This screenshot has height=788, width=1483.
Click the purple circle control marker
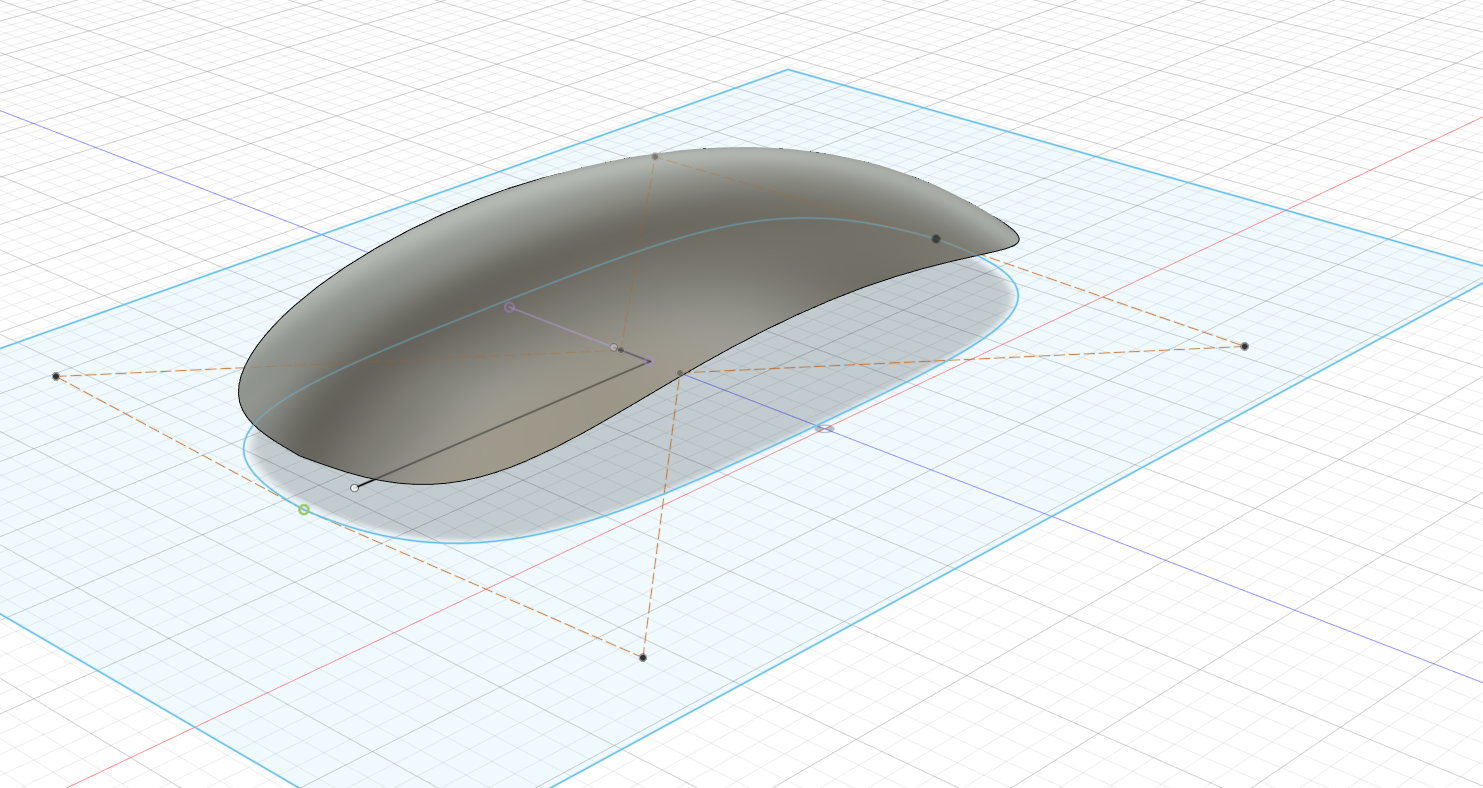point(508,305)
